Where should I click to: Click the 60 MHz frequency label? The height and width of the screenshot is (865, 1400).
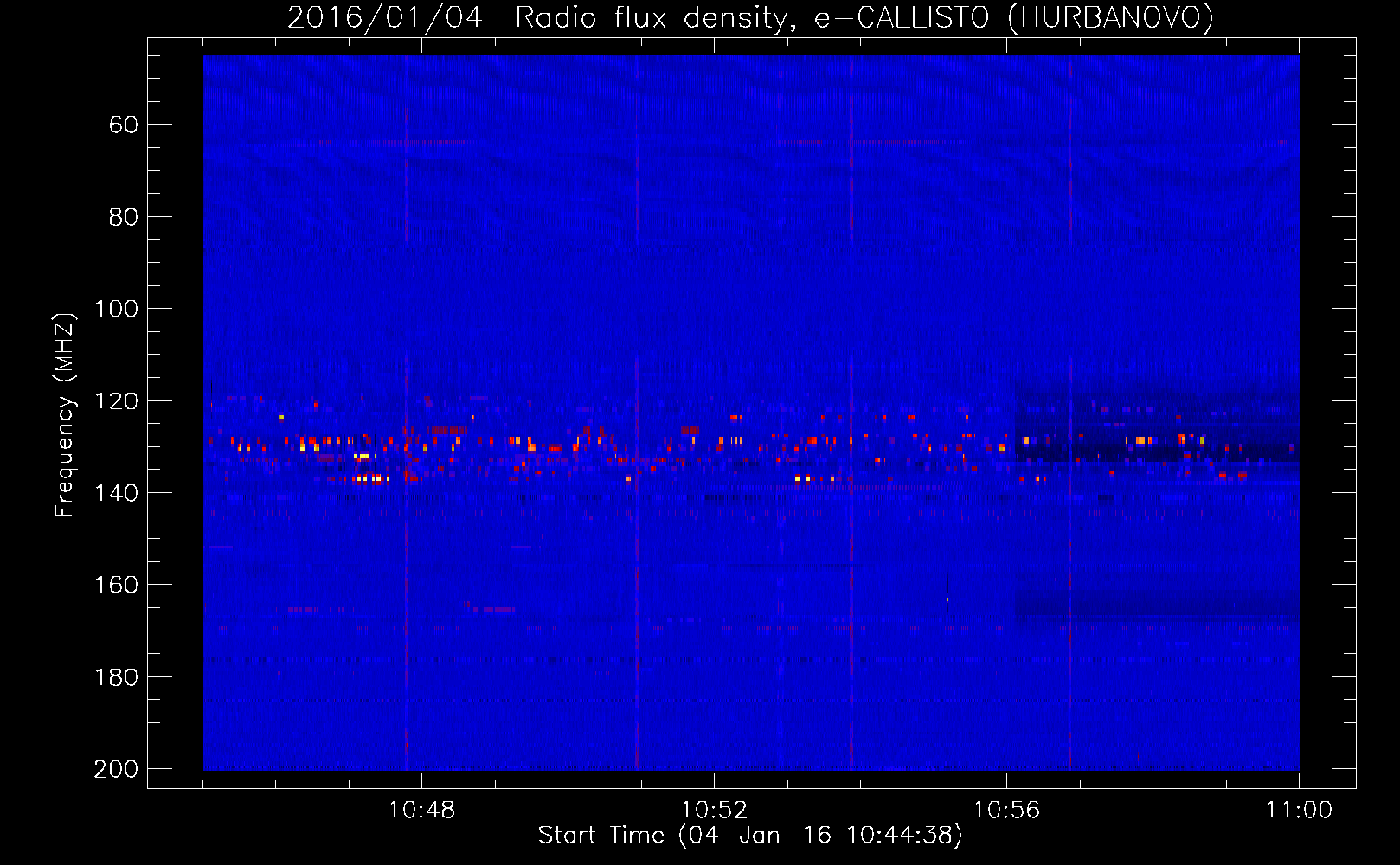point(124,125)
